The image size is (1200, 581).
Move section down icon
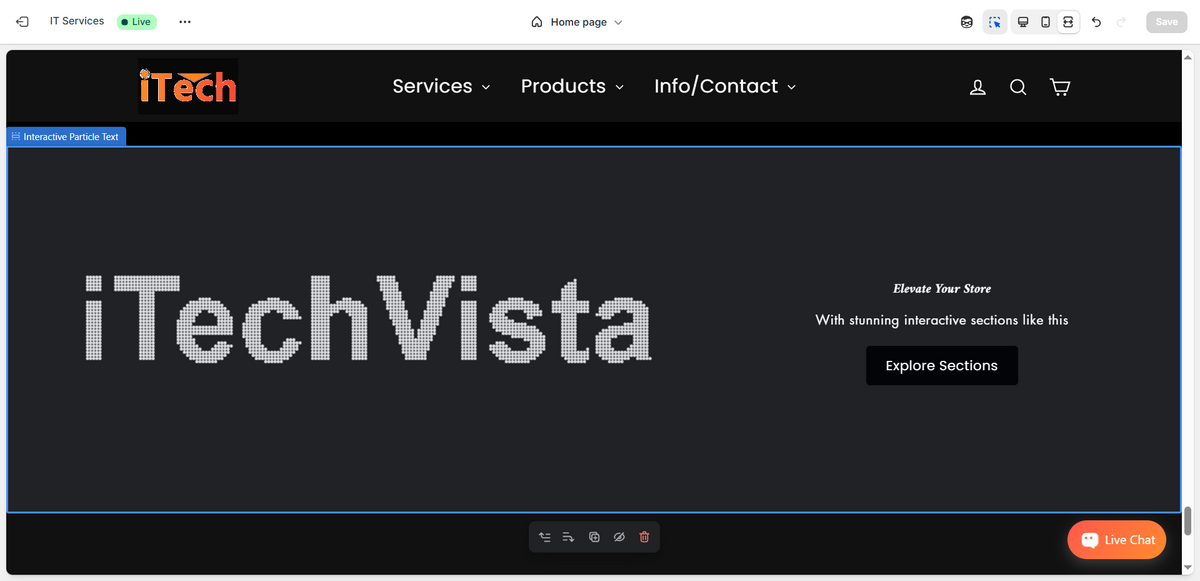point(569,537)
